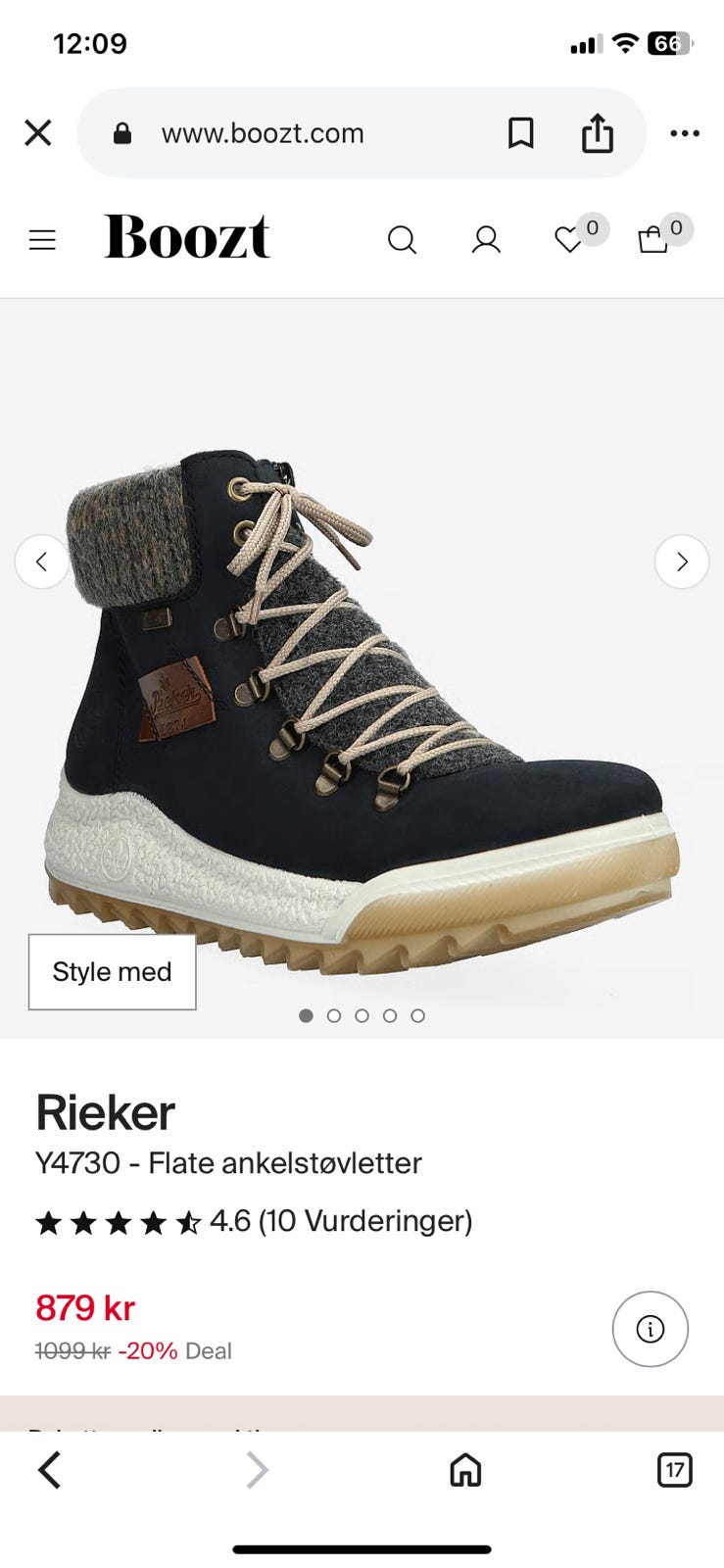Open the hamburger menu
The width and height of the screenshot is (724, 1568).
coord(42,240)
